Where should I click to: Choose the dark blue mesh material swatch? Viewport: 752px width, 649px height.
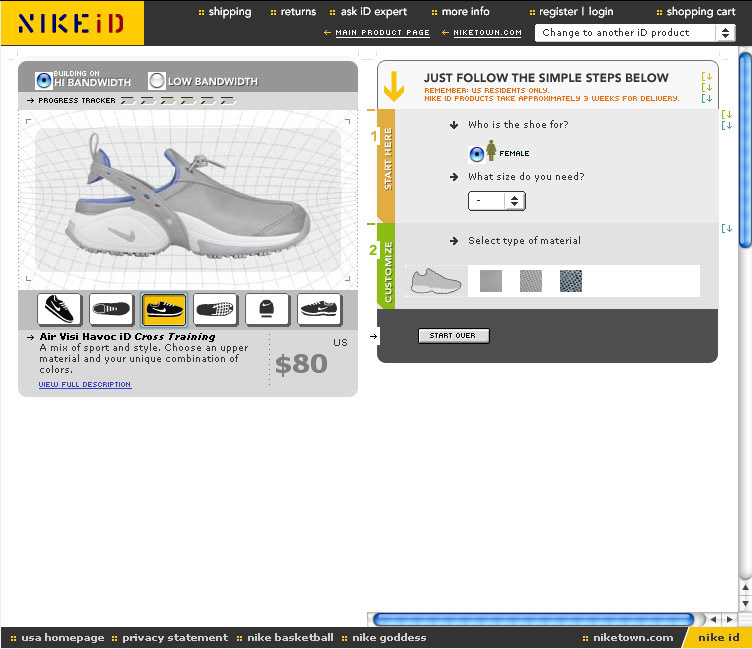pyautogui.click(x=571, y=281)
